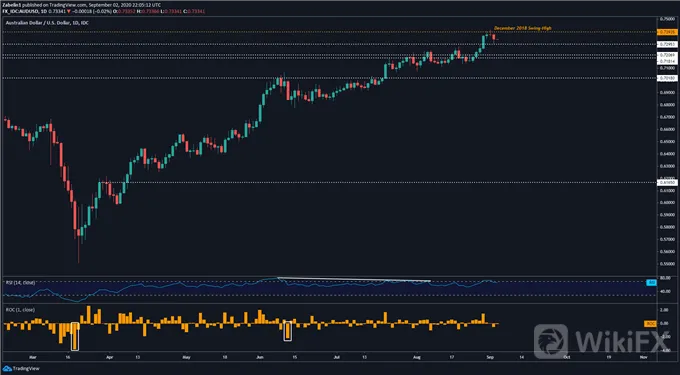Image resolution: width=680 pixels, height=375 pixels.
Task: Click the 'Aug' label on the time axis
Action: (x=417, y=358)
